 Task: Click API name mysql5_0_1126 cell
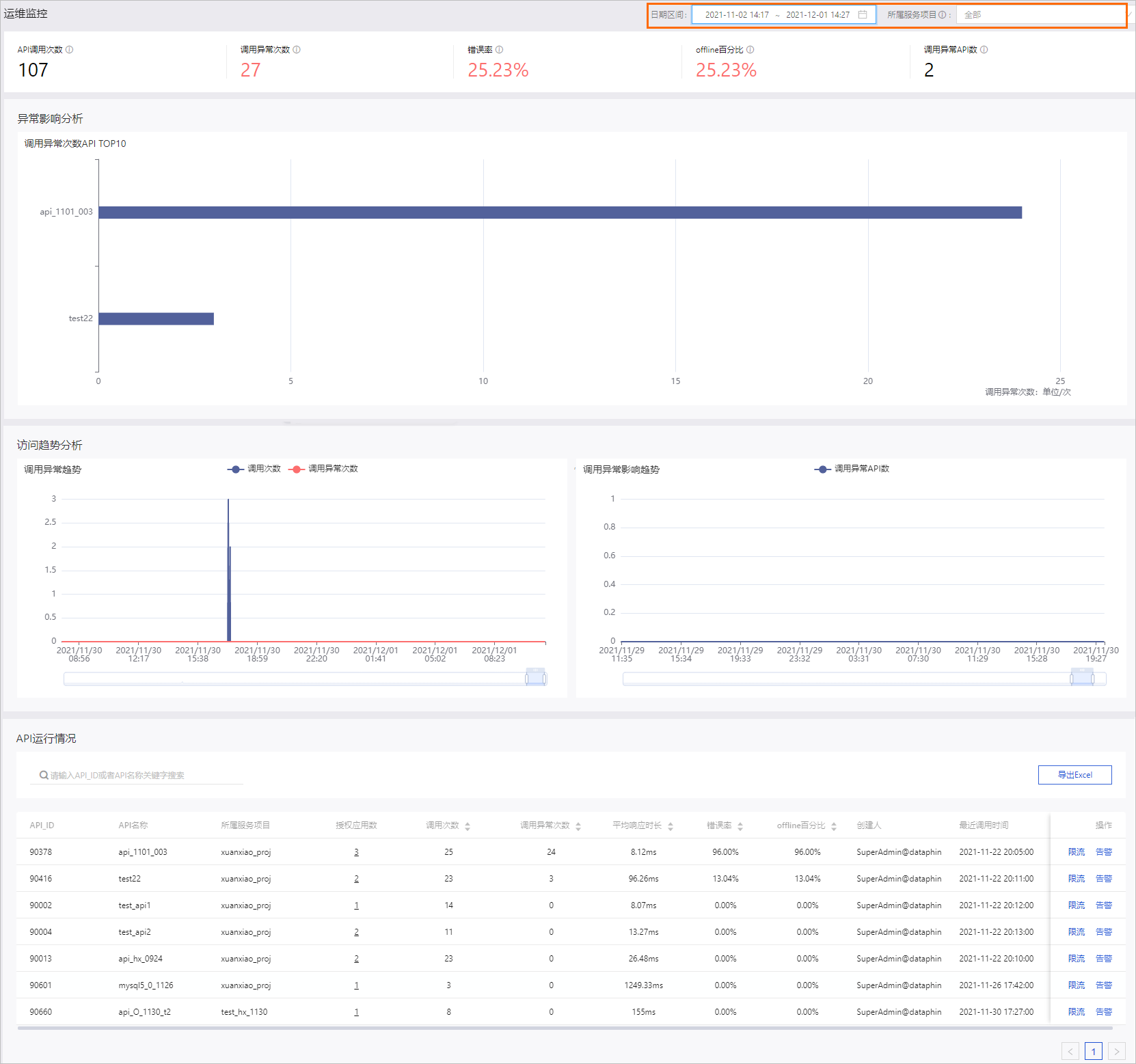pos(146,985)
